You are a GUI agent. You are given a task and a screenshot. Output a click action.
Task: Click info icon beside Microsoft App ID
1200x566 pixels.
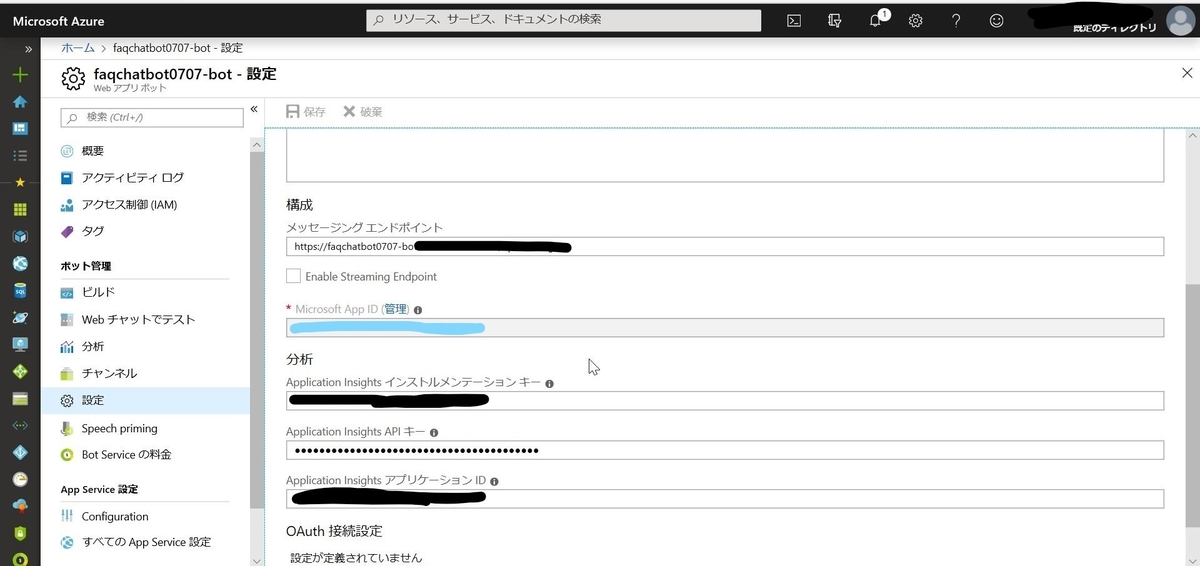pos(417,310)
